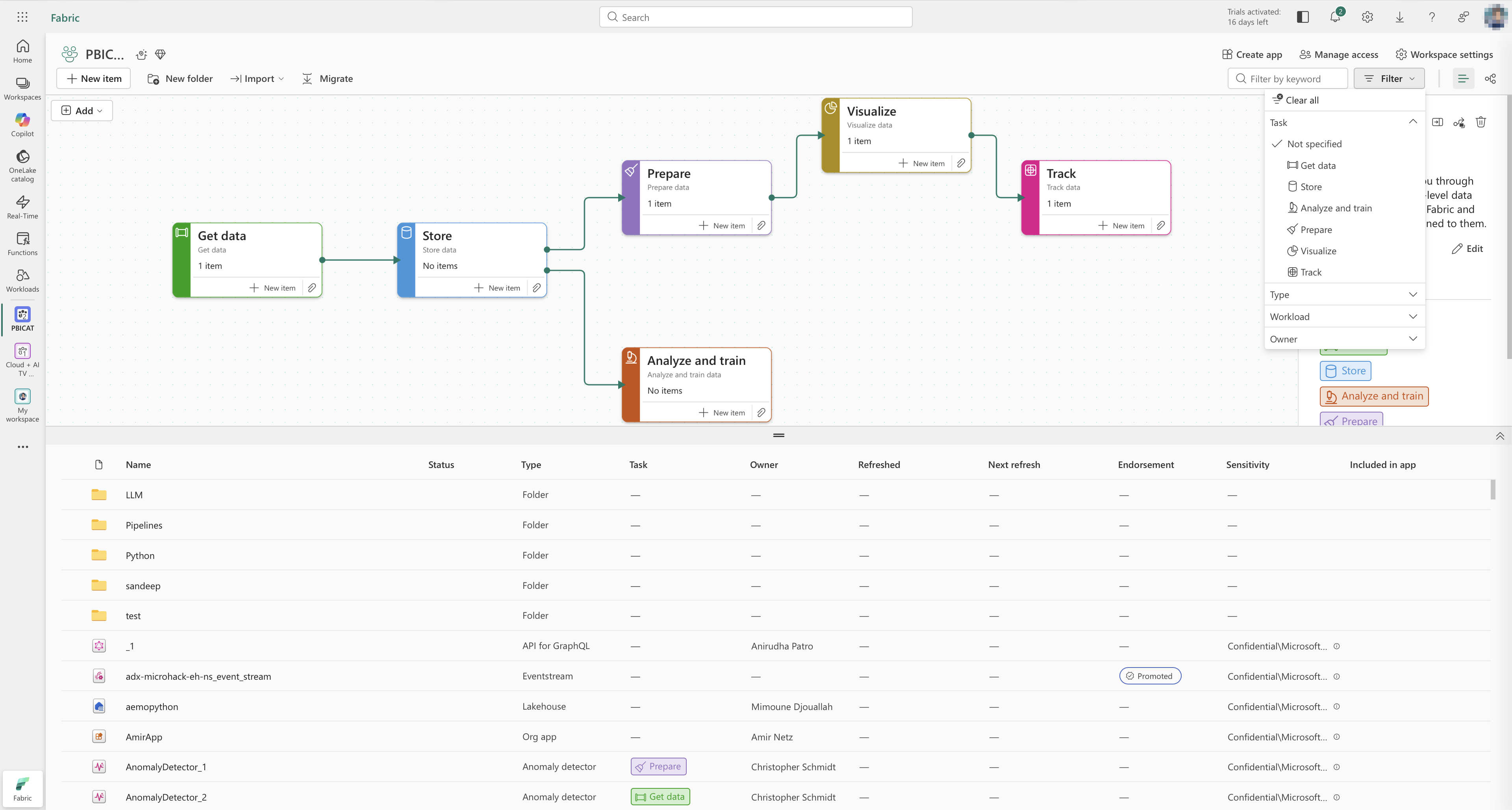Sort by Endorsement column header

tap(1145, 464)
